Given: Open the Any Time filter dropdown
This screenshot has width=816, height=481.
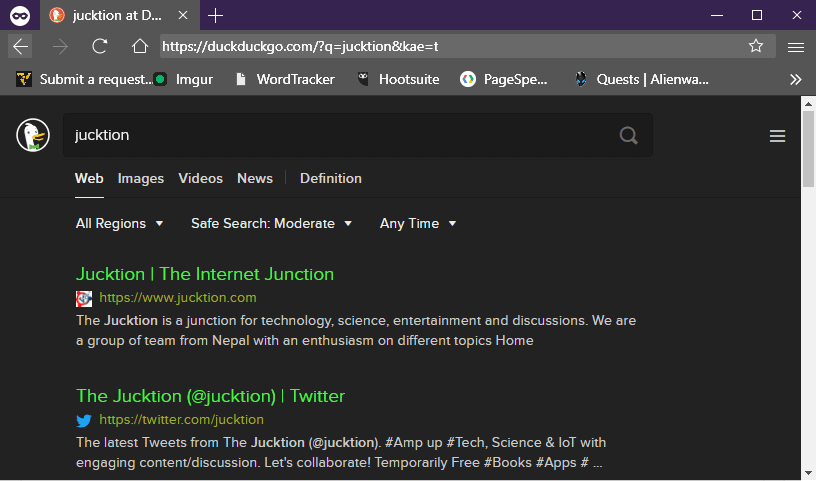Looking at the screenshot, I should pyautogui.click(x=418, y=223).
